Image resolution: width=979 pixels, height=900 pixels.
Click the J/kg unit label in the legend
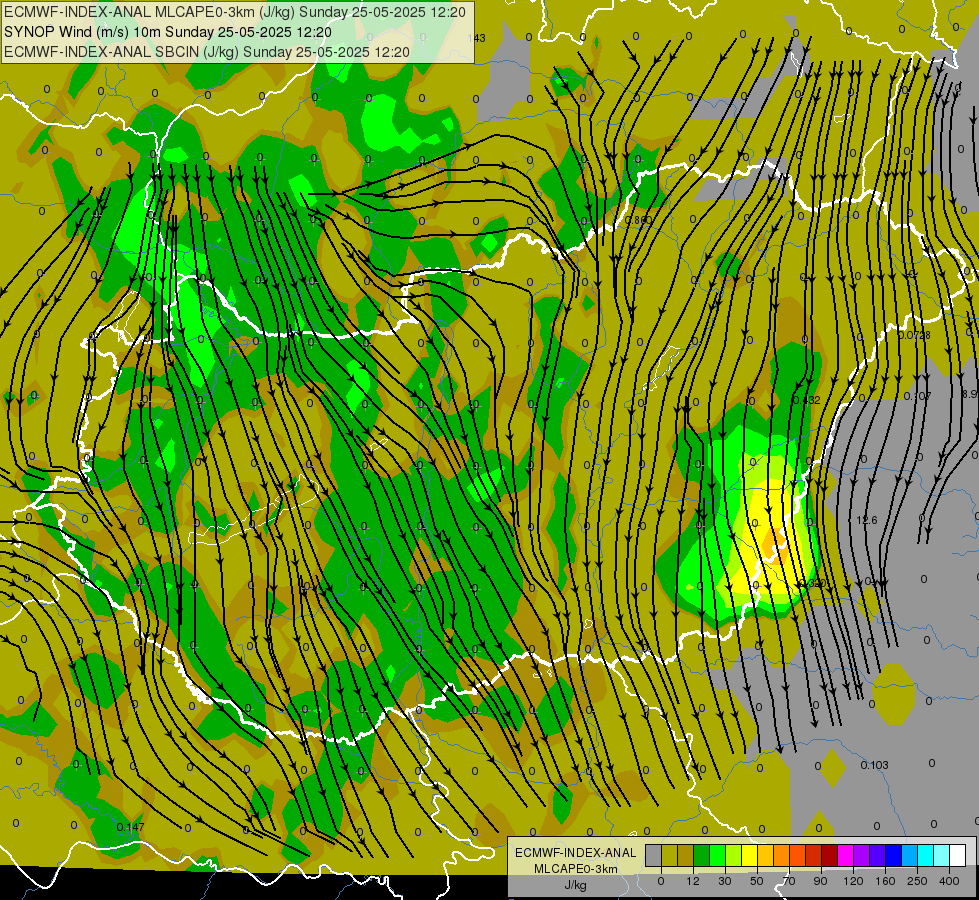click(x=576, y=885)
